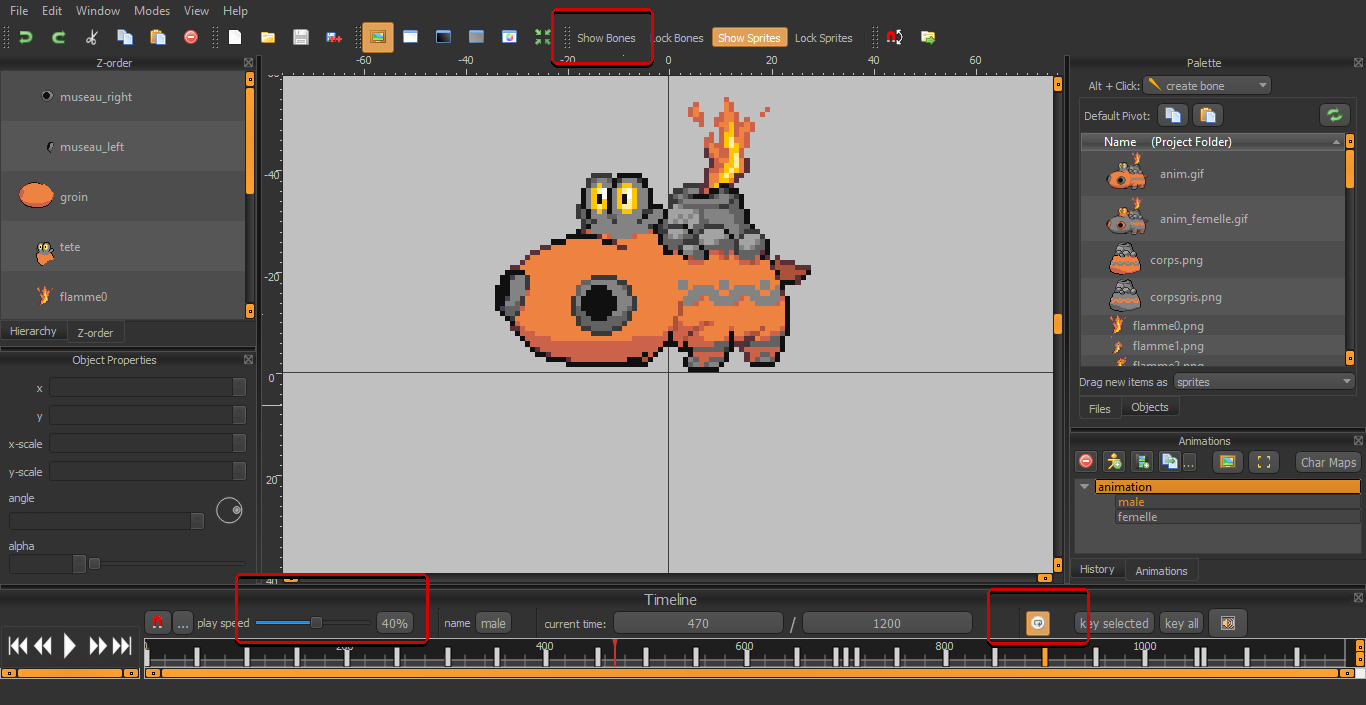Click the Cut scissors icon

point(92,37)
